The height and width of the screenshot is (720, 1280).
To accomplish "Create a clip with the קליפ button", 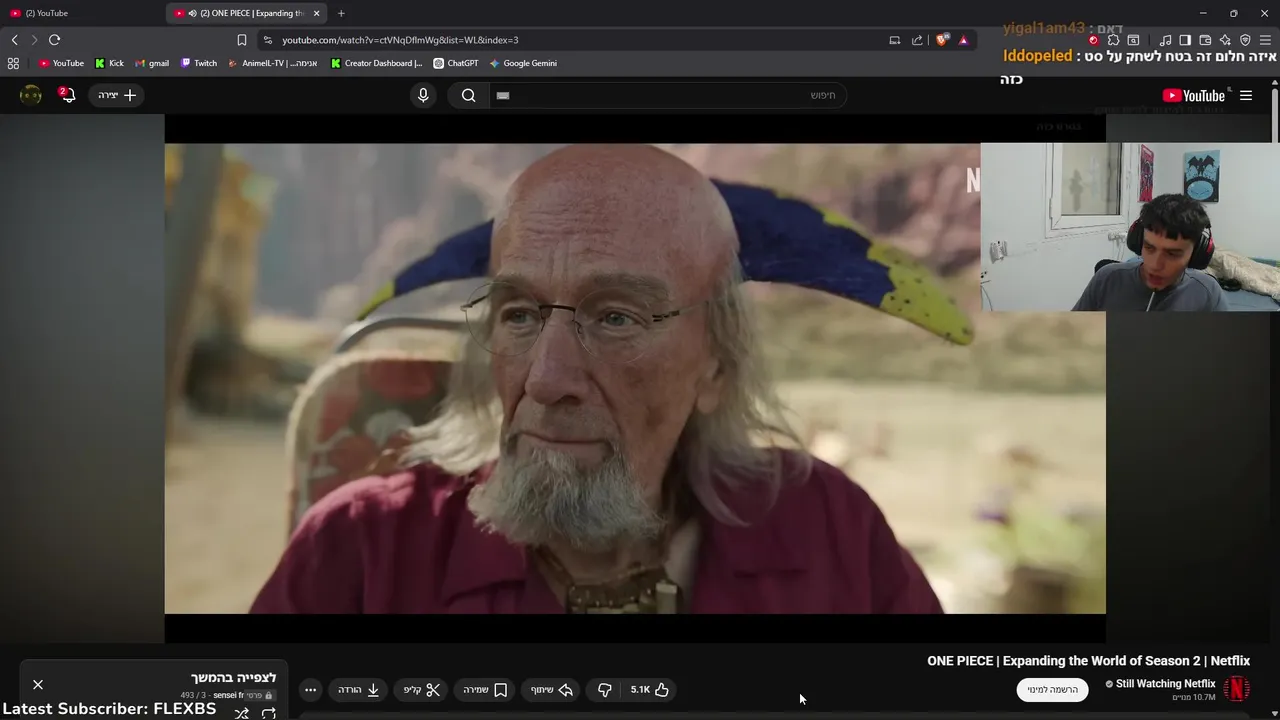I will click(422, 689).
